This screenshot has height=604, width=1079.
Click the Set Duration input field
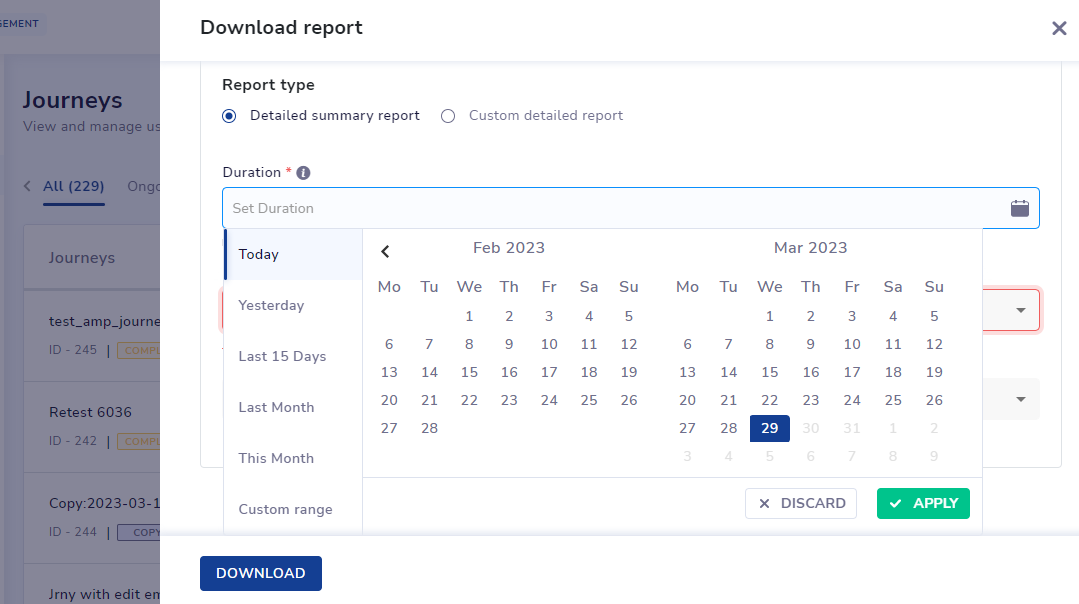click(630, 208)
